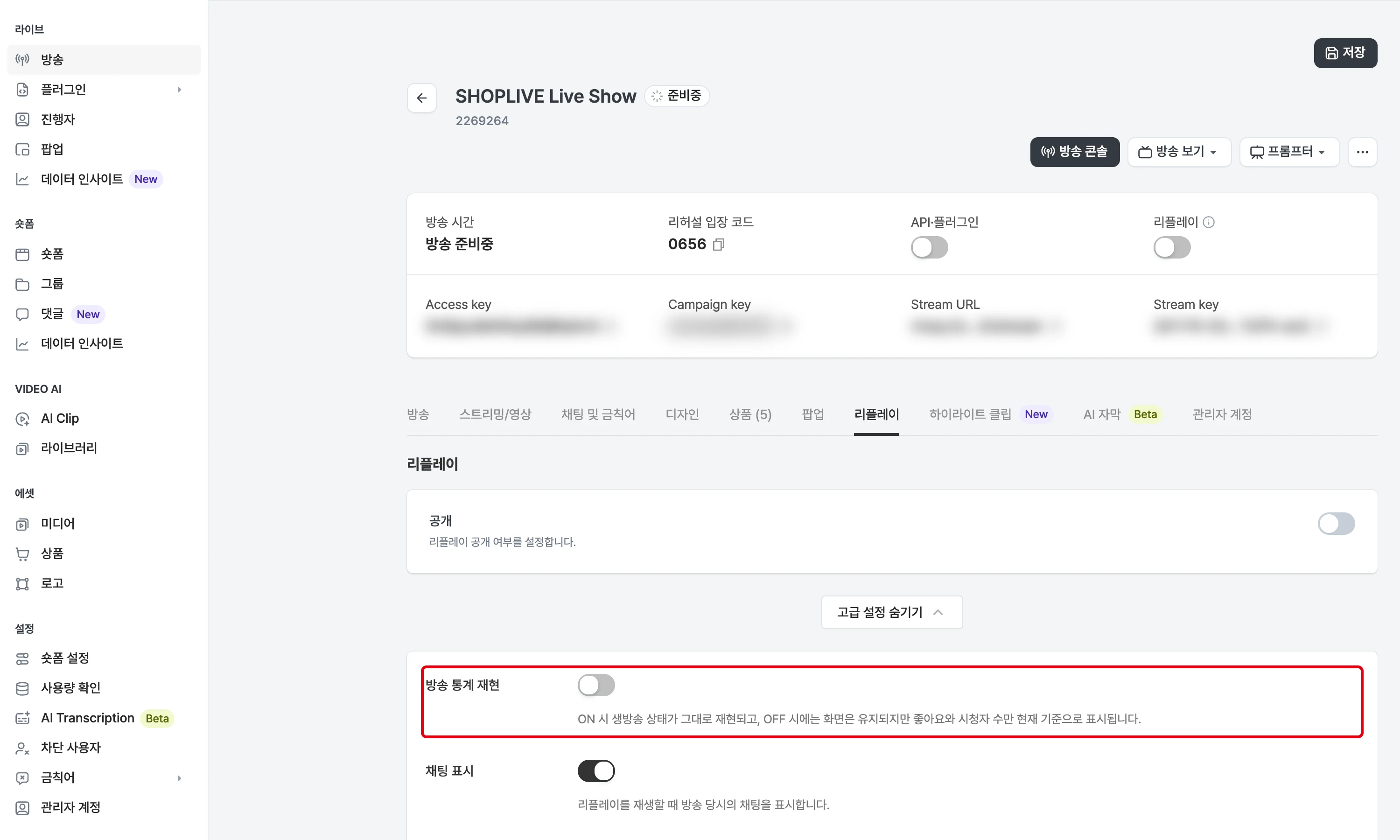
Task: Open the three-dots more options menu
Action: [x=1362, y=152]
